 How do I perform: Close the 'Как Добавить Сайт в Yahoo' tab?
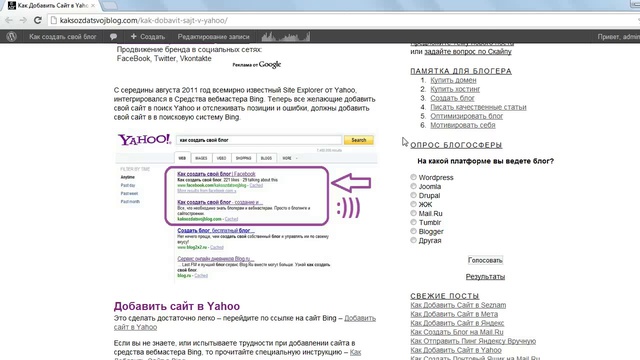pos(93,6)
